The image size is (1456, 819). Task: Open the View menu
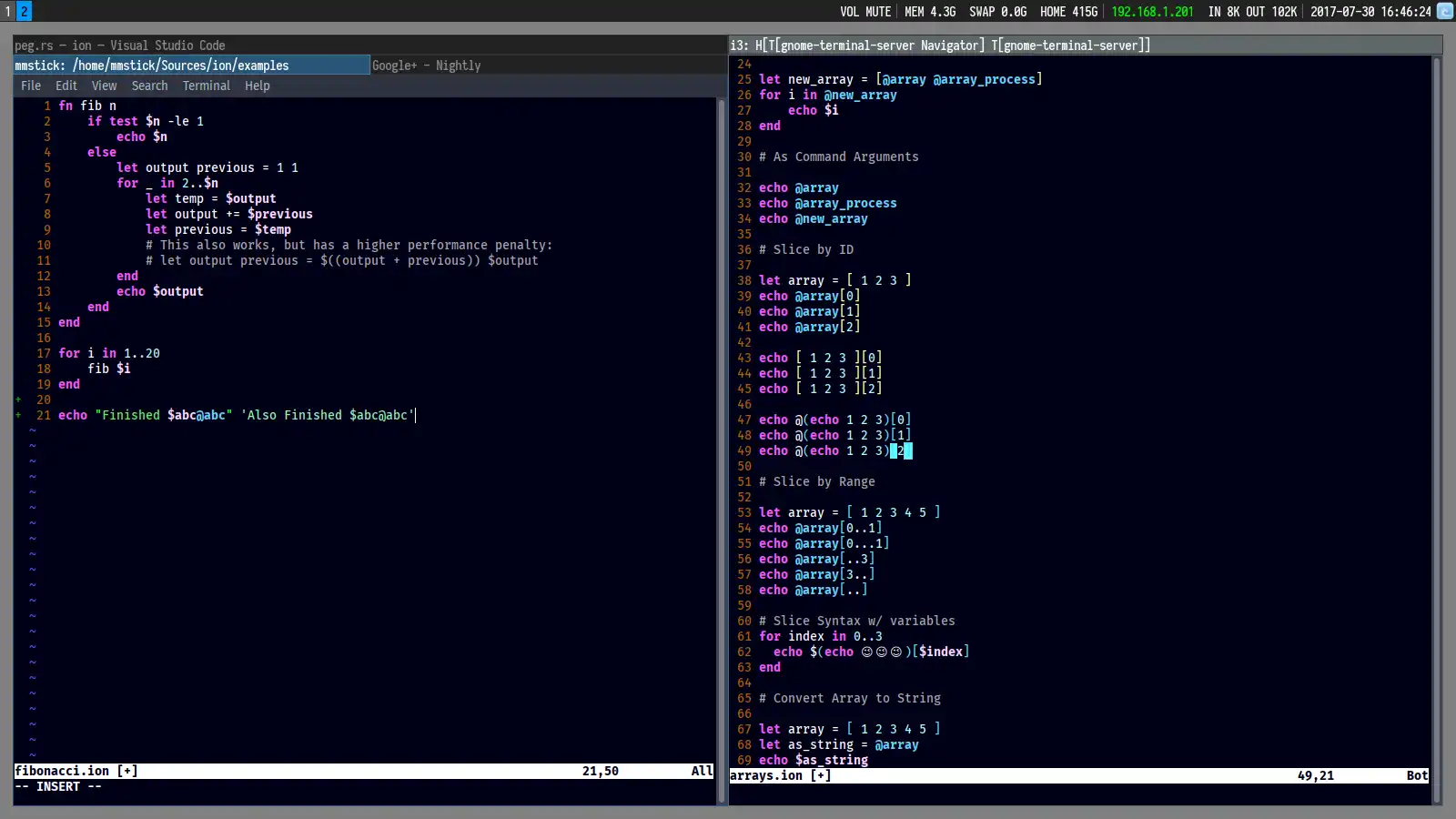coord(104,86)
